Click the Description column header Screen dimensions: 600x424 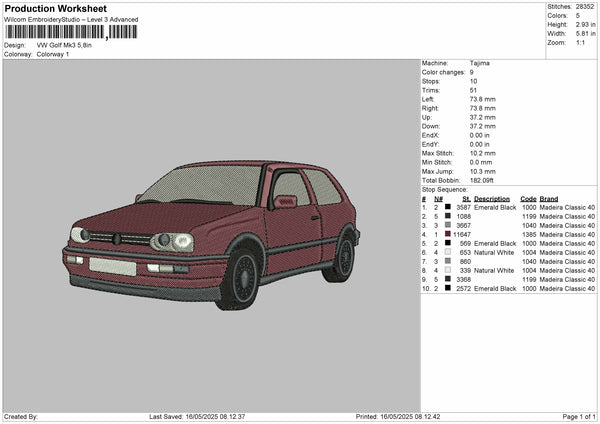pyautogui.click(x=491, y=198)
